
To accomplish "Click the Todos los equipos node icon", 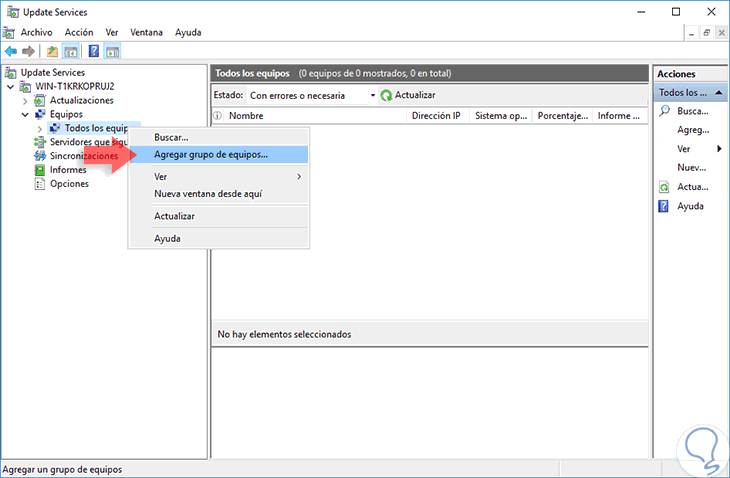I will [55, 128].
